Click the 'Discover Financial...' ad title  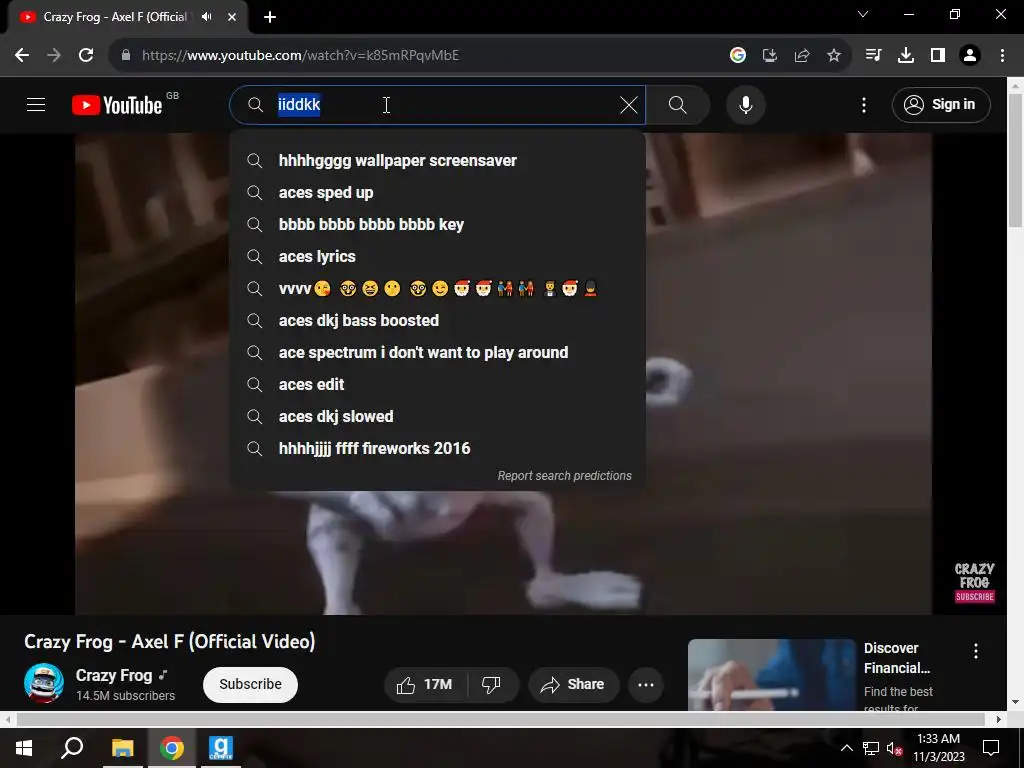[x=897, y=658]
